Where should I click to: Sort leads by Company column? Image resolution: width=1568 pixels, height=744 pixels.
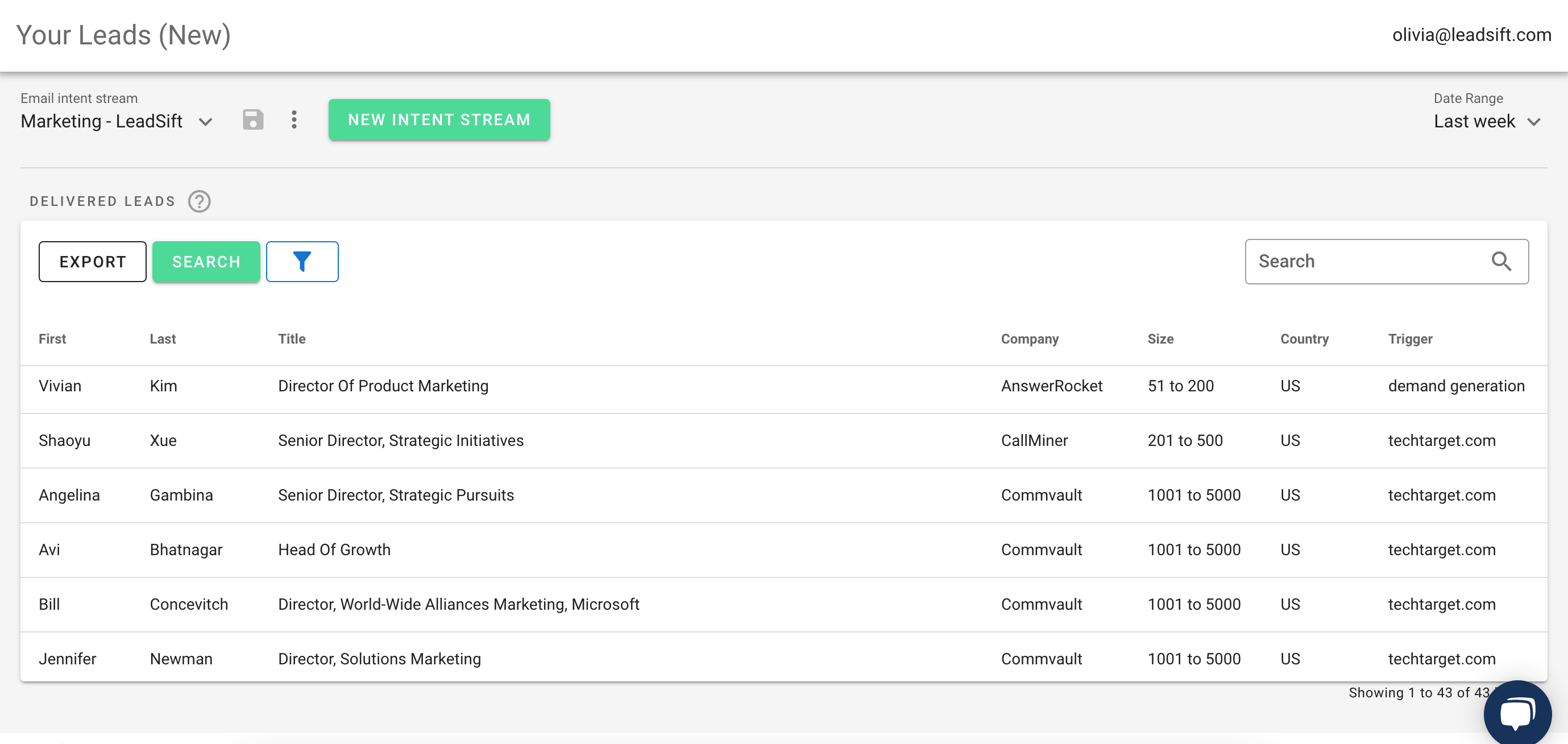pyautogui.click(x=1029, y=338)
